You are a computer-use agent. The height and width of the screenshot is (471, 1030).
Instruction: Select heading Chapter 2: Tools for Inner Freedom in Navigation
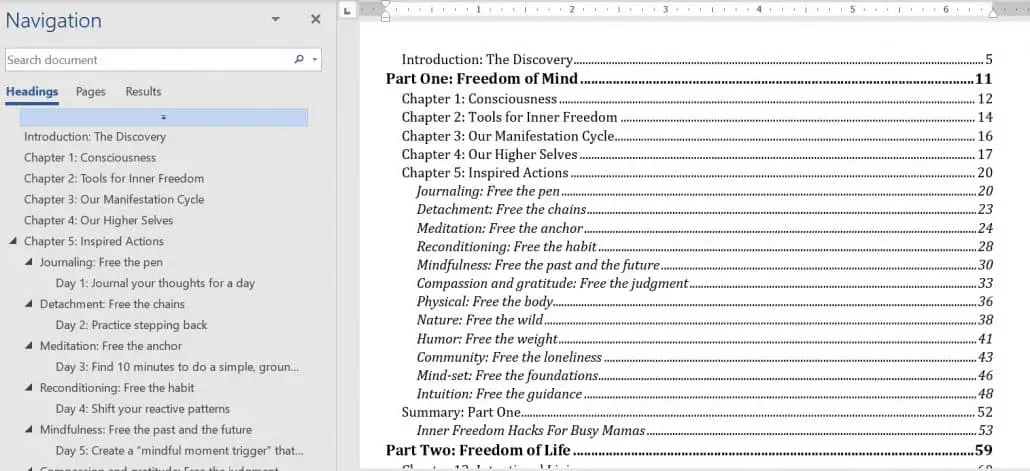[114, 179]
